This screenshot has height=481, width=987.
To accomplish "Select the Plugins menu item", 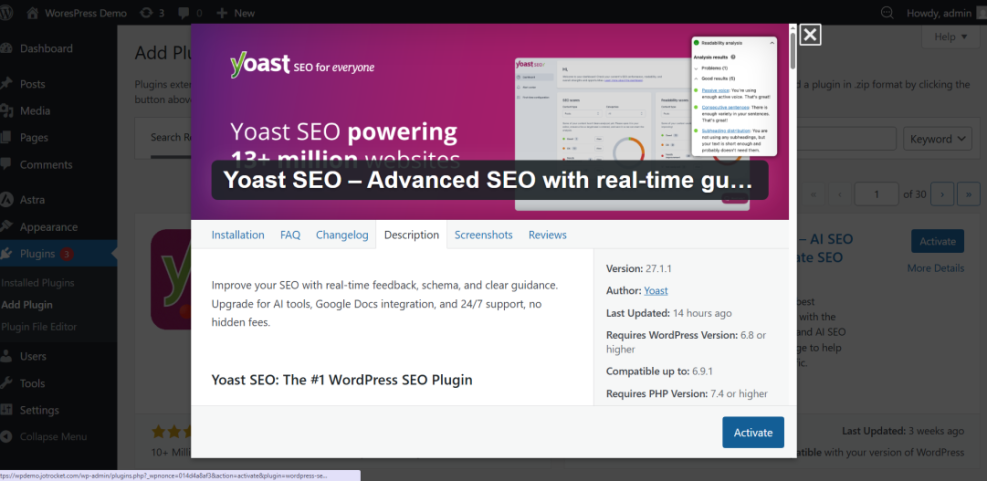I will [37, 254].
